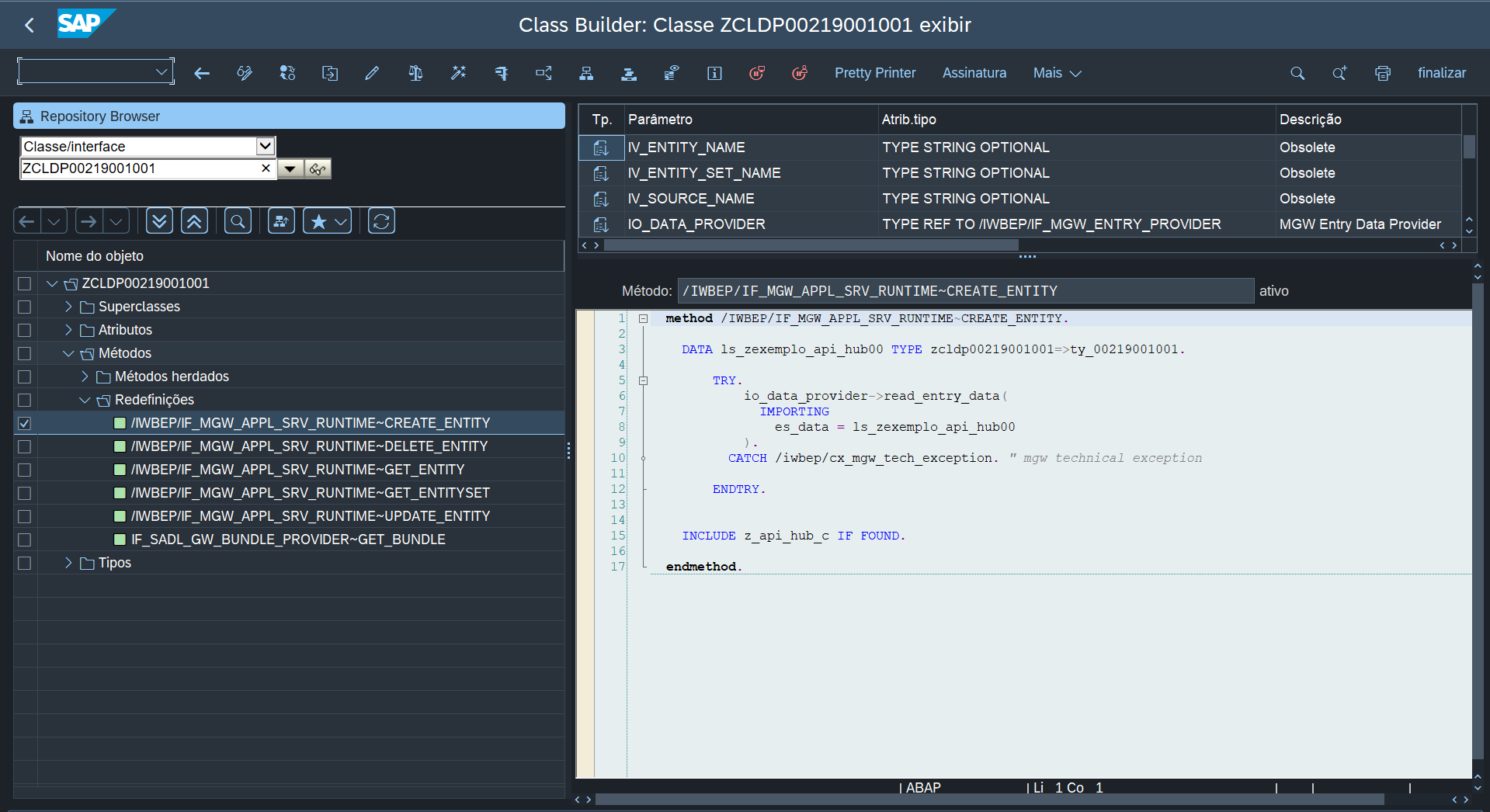The width and height of the screenshot is (1490, 812).
Task: Click the print icon in top toolbar
Action: click(x=1382, y=73)
